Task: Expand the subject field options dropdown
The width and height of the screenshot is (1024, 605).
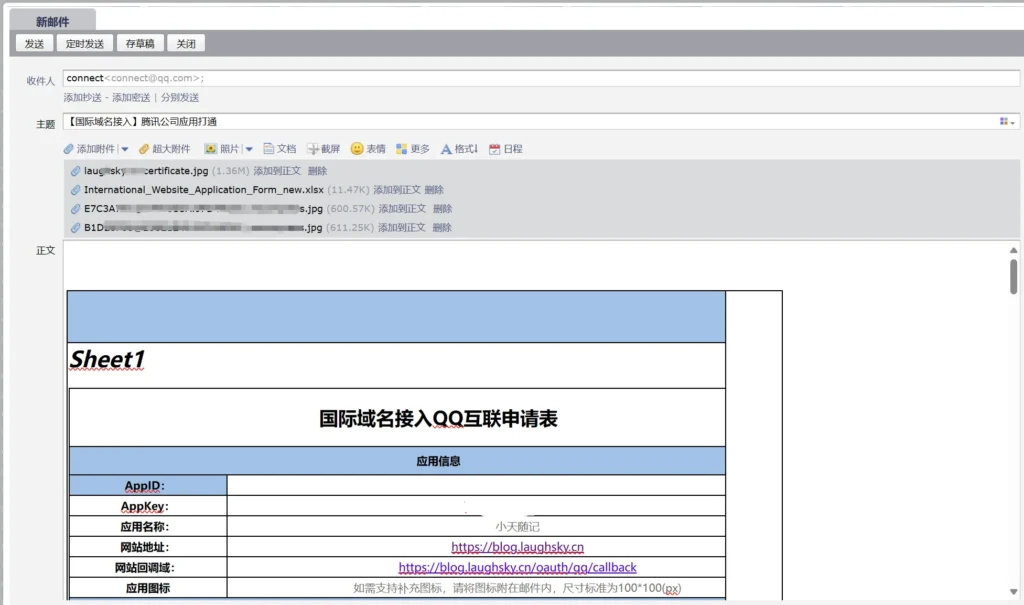Action: pos(1009,120)
